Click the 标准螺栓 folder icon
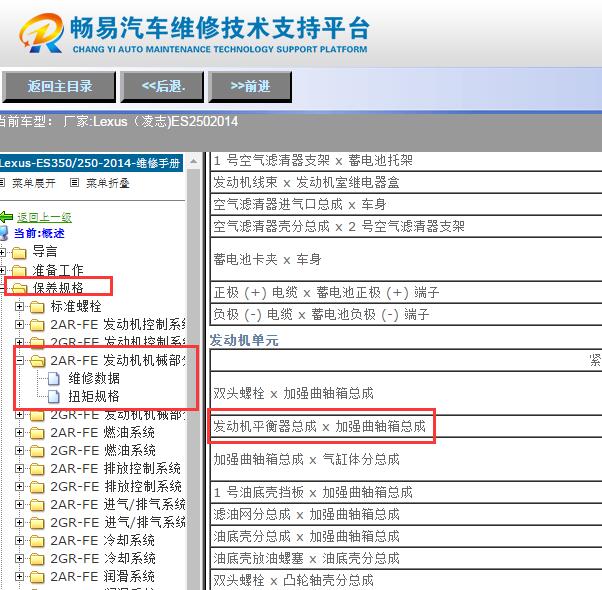Viewport: 602px width, 590px height. 37,307
